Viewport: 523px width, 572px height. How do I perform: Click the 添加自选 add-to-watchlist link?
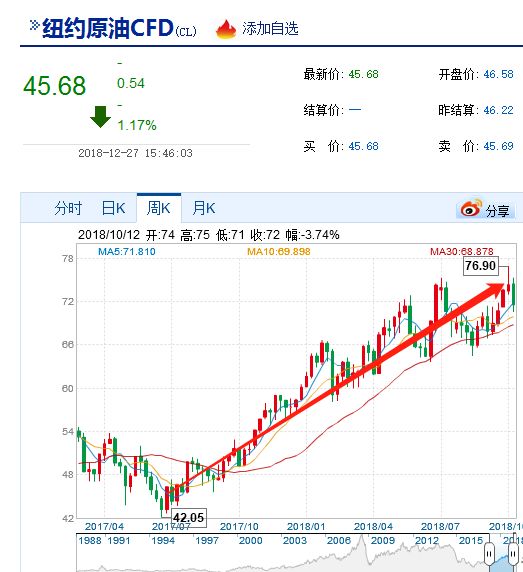[x=270, y=29]
